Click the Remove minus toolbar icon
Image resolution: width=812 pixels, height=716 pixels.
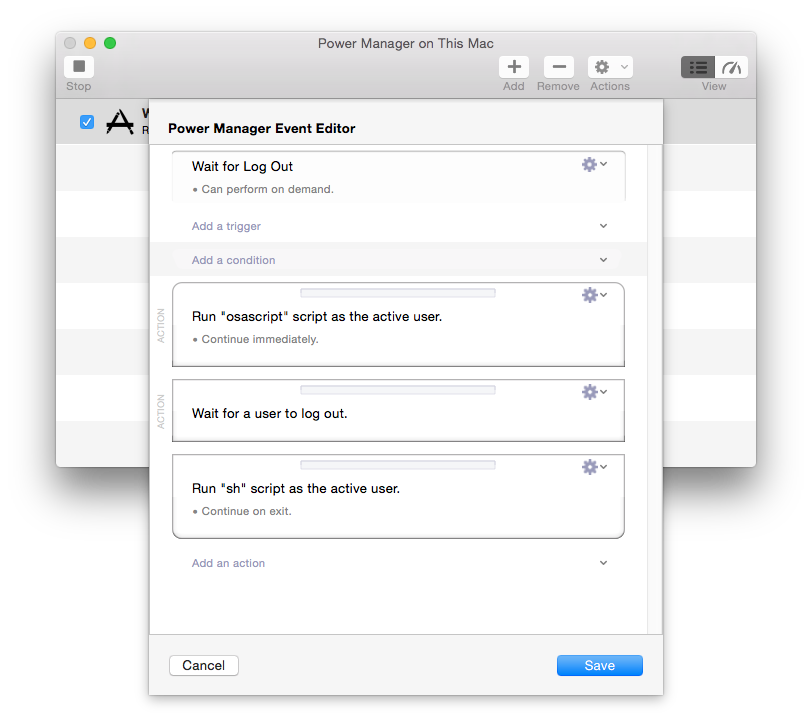click(x=559, y=67)
